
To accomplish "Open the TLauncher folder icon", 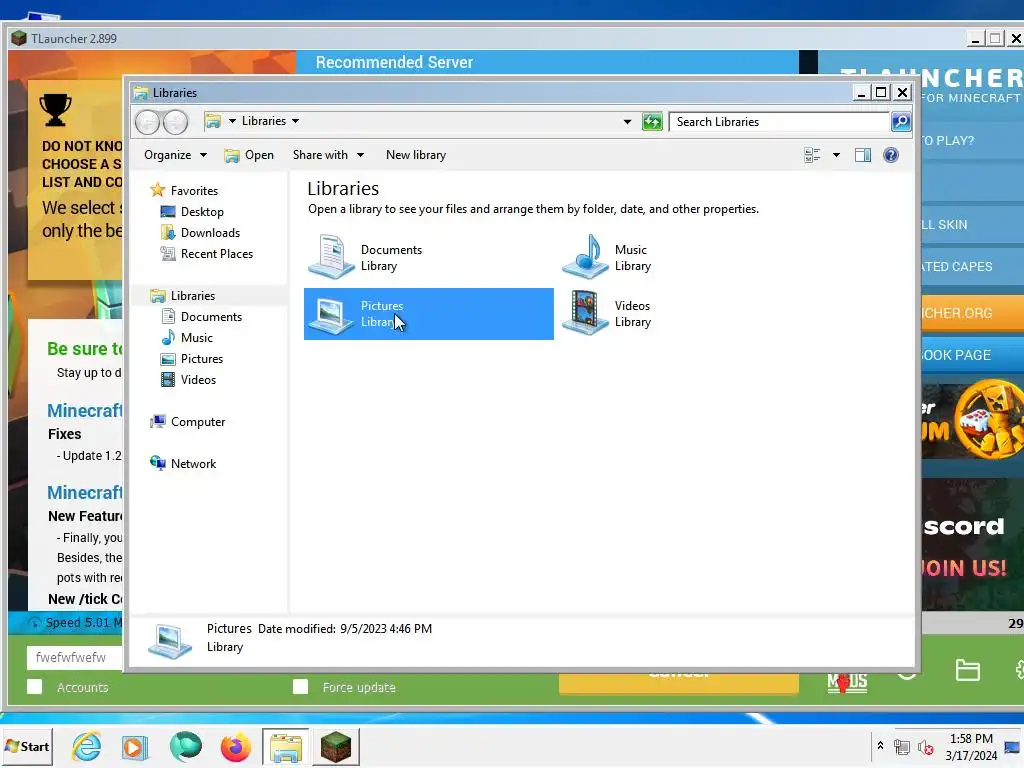I will (967, 671).
